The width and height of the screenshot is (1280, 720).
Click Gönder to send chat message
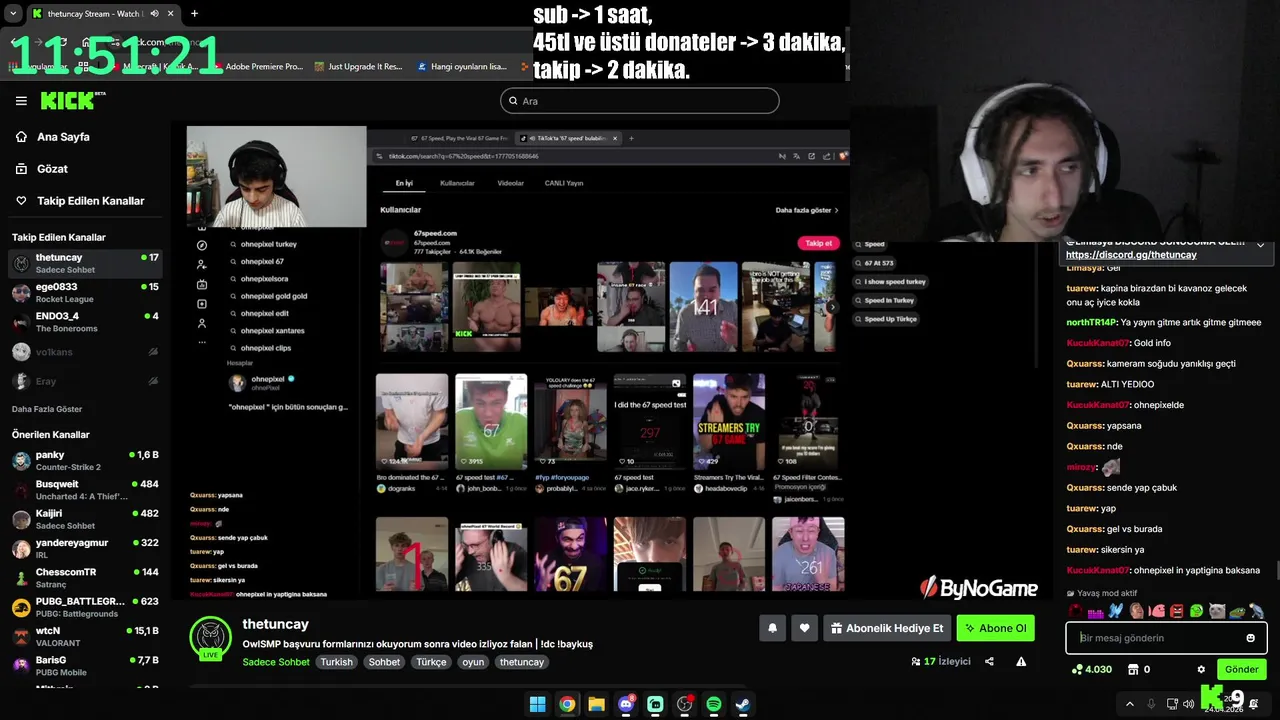click(x=1241, y=669)
